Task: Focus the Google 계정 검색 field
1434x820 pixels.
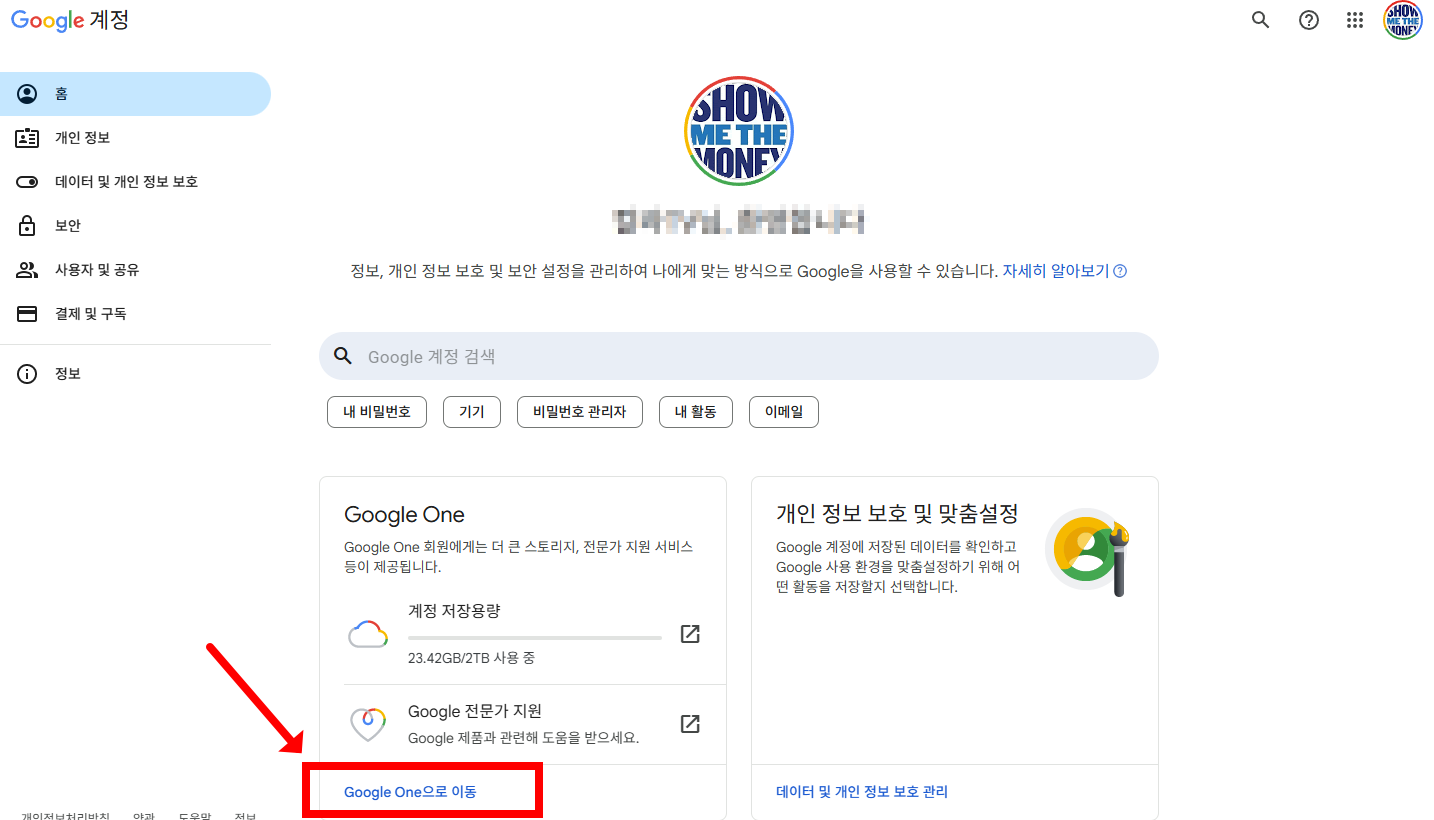Action: pyautogui.click(x=739, y=356)
